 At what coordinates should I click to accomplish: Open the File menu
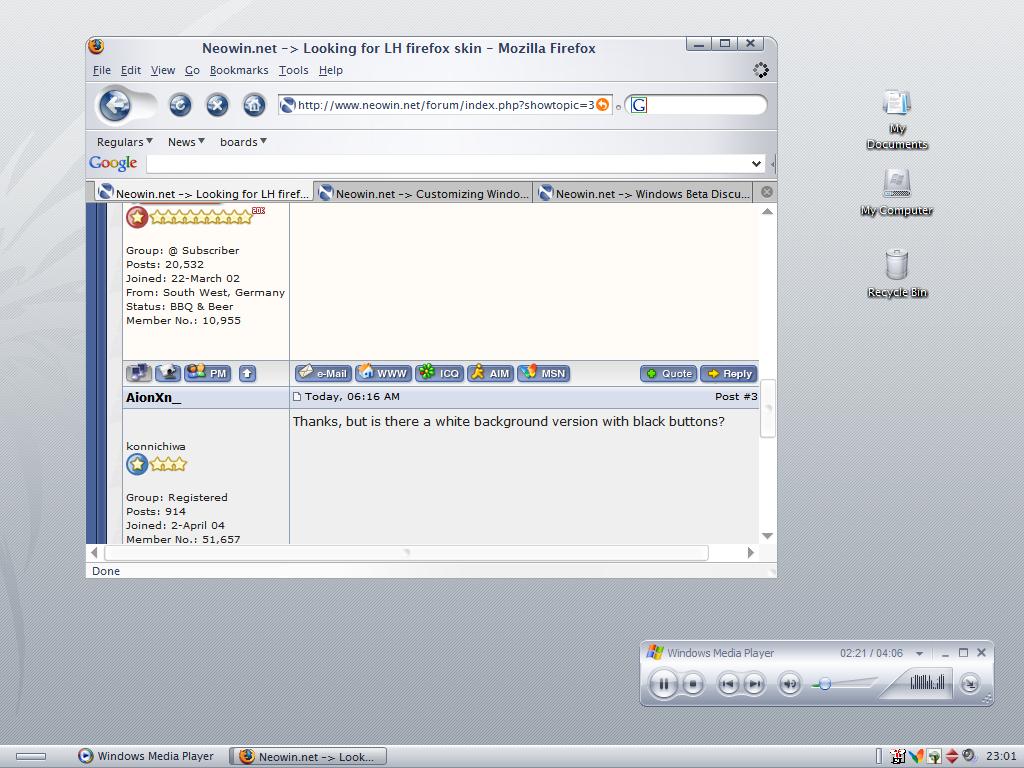point(101,70)
